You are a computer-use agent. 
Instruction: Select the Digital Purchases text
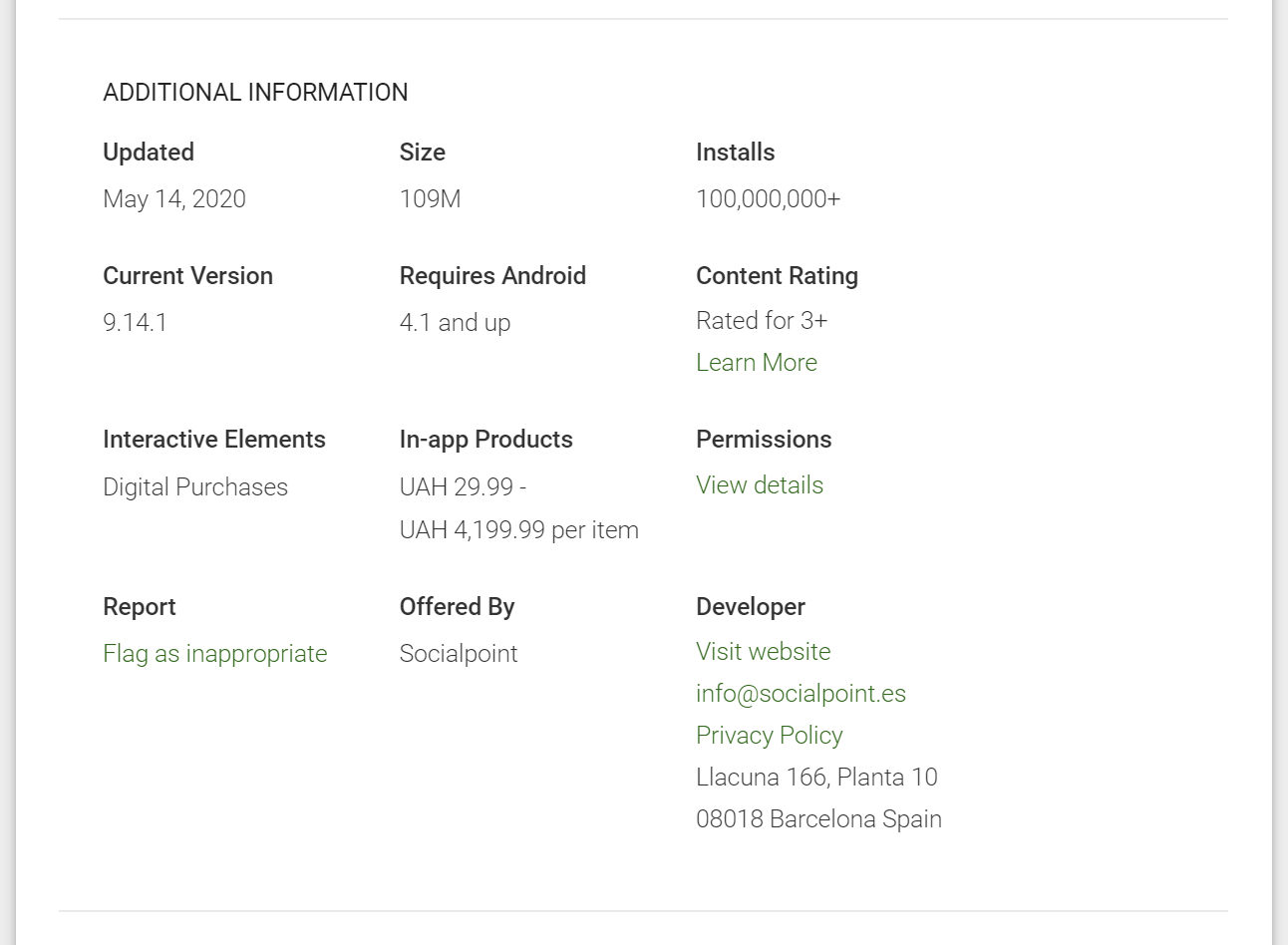[x=194, y=487]
